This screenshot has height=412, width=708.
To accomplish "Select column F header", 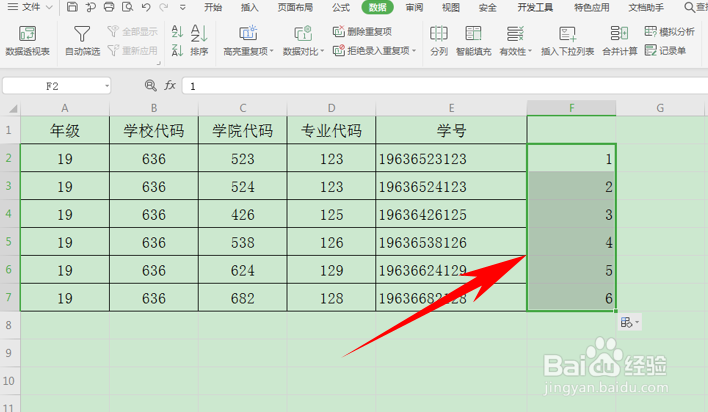I will click(x=571, y=108).
